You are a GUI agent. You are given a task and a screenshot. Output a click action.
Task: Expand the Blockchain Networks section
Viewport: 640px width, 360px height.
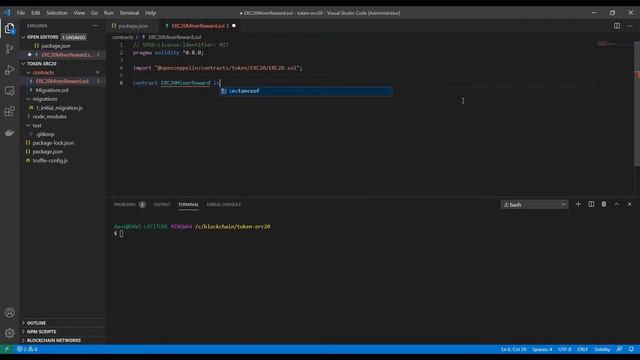coord(53,340)
